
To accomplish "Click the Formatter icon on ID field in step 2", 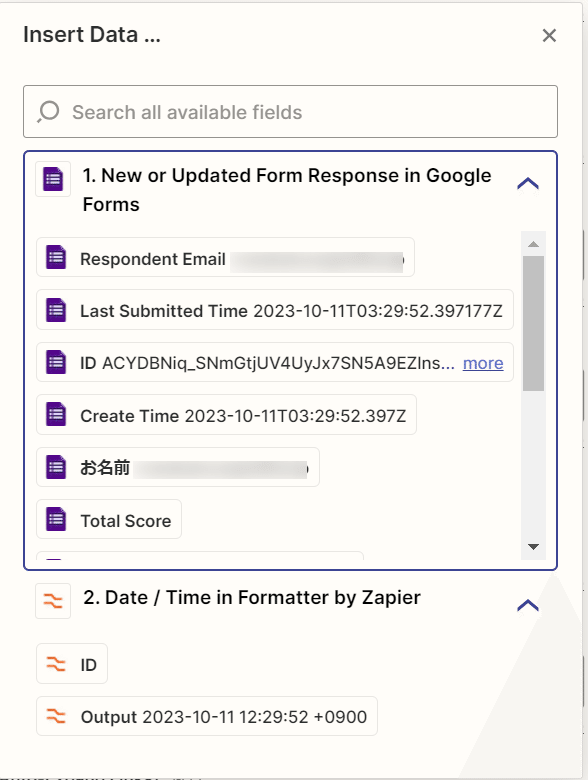I will pyautogui.click(x=56, y=664).
